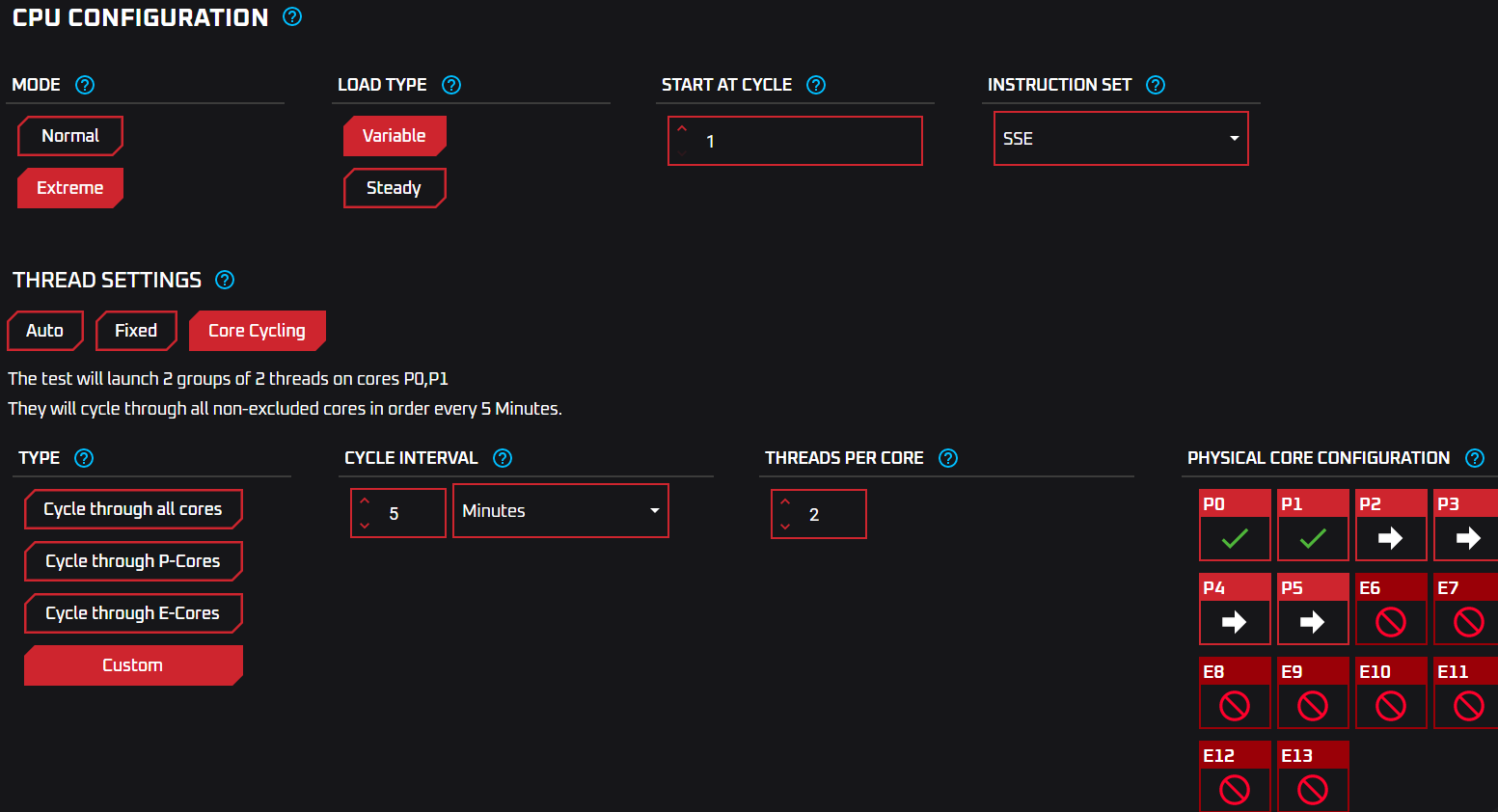The image size is (1498, 812).
Task: Switch thread settings to Auto
Action: [45, 331]
